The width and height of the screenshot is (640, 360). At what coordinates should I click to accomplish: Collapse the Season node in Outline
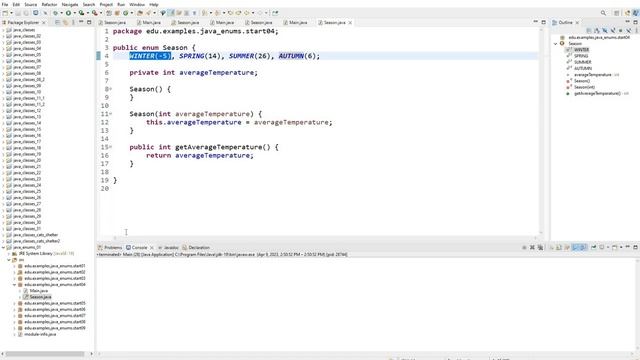tap(556, 43)
